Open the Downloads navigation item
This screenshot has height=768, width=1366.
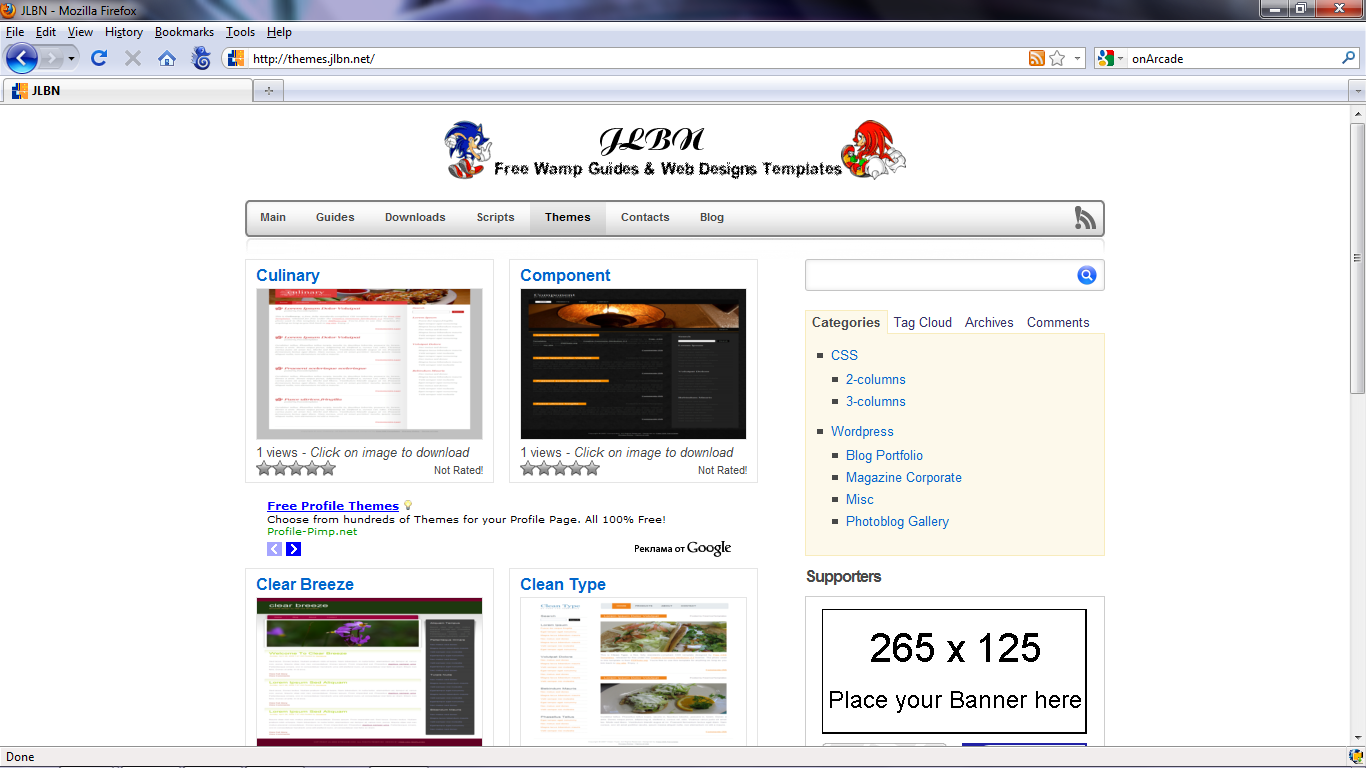click(415, 217)
